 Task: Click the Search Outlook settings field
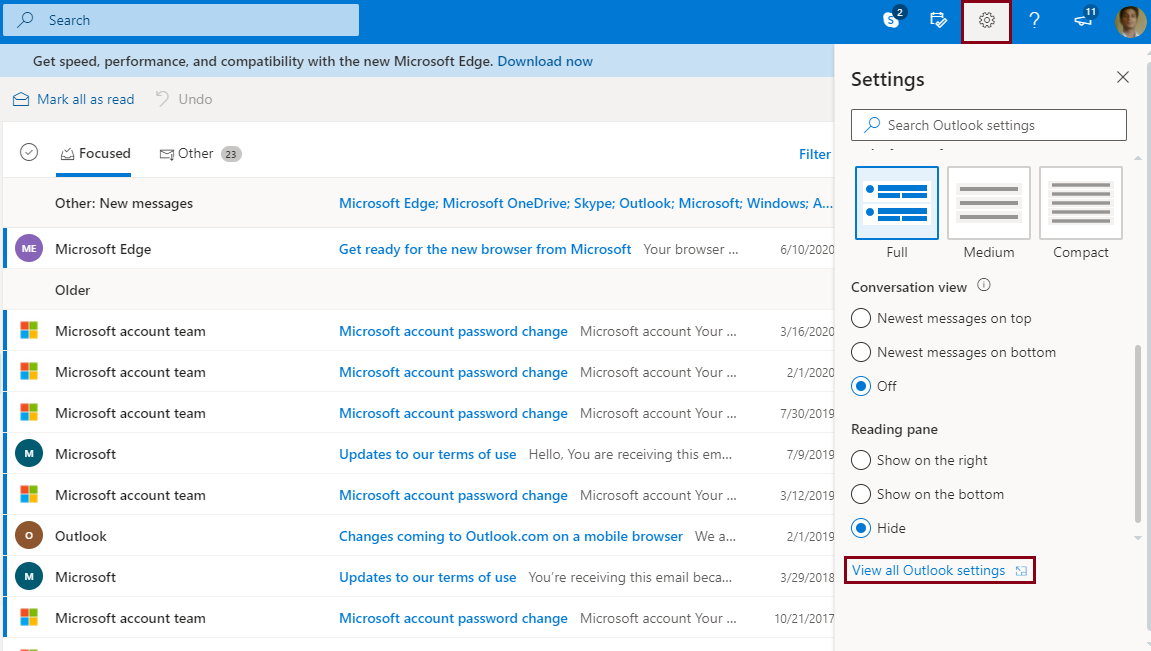point(989,125)
